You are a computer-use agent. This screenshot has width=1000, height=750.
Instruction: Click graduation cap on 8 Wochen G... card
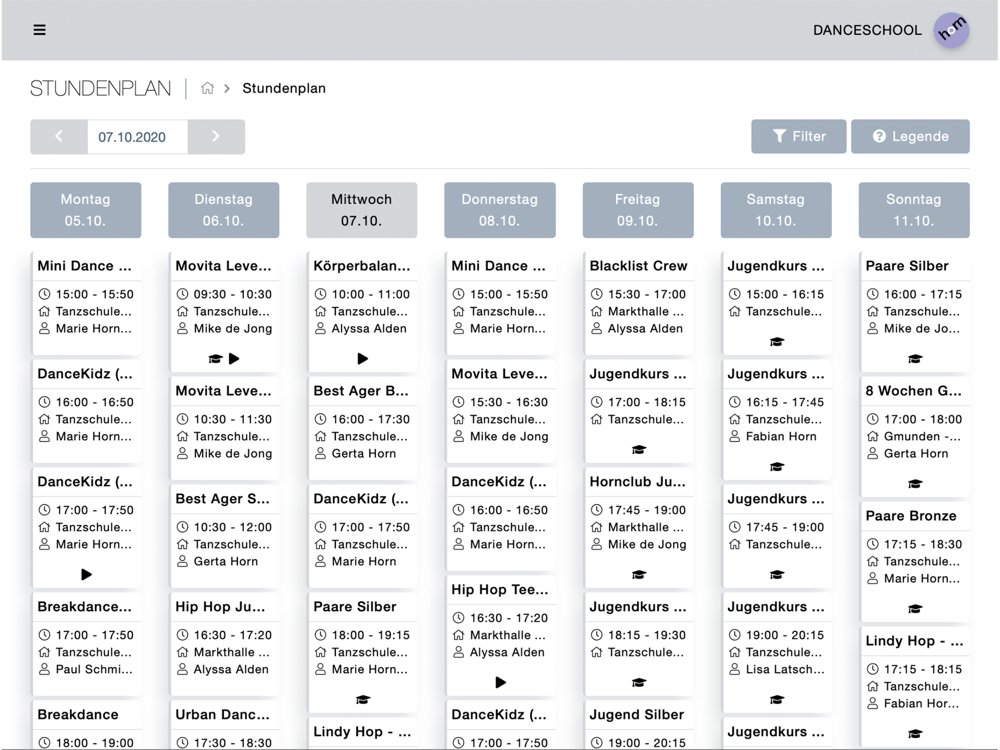pyautogui.click(x=915, y=484)
